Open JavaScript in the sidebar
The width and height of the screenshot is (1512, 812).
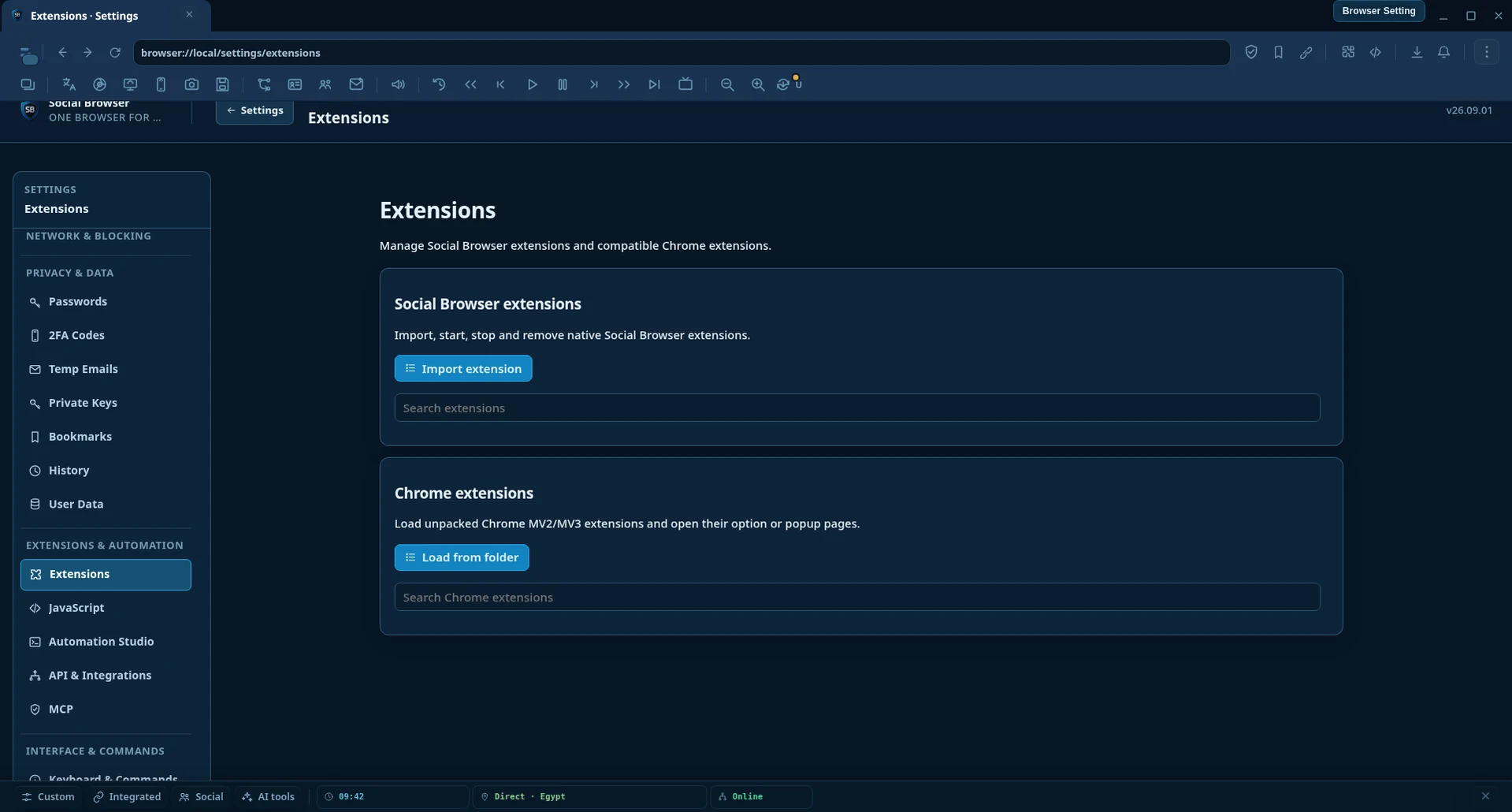tap(106, 608)
